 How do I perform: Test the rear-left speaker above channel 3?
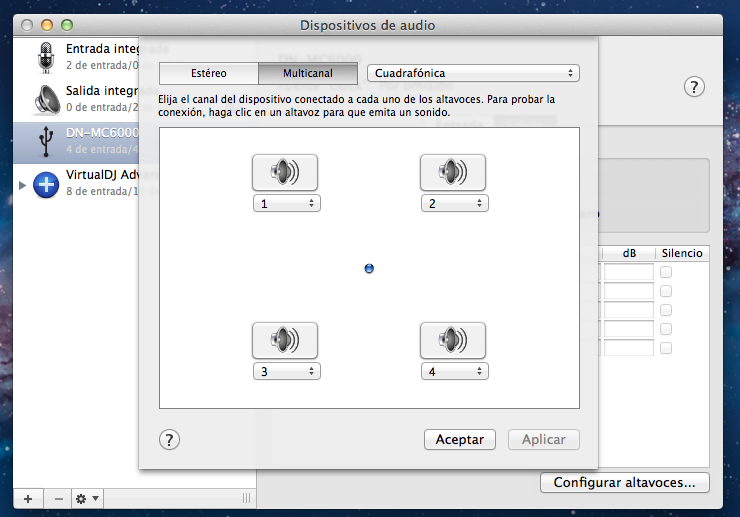(x=285, y=340)
